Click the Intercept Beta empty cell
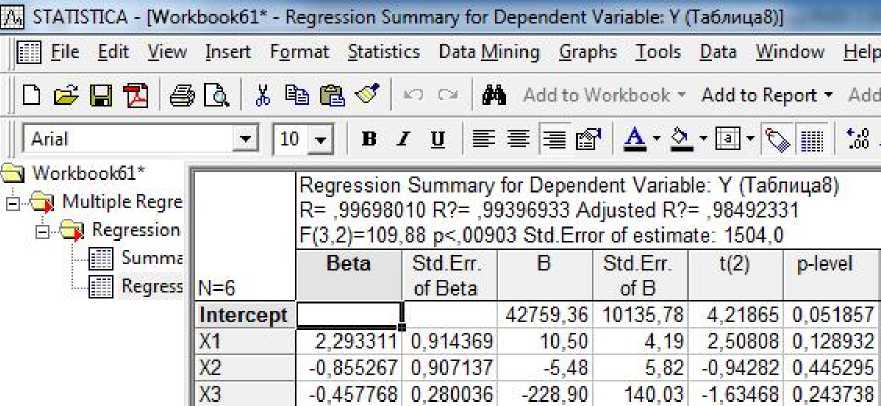The image size is (881, 406). click(349, 314)
